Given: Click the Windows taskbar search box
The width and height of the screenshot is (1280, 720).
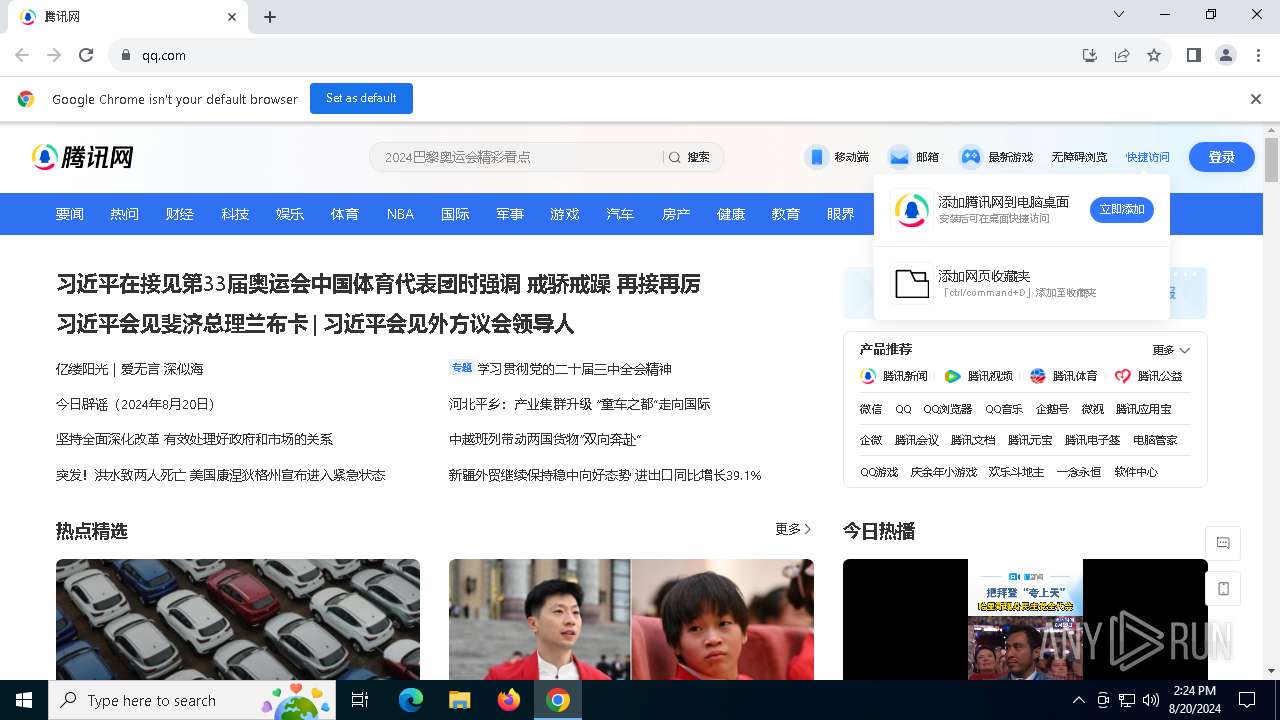Looking at the screenshot, I should point(194,700).
